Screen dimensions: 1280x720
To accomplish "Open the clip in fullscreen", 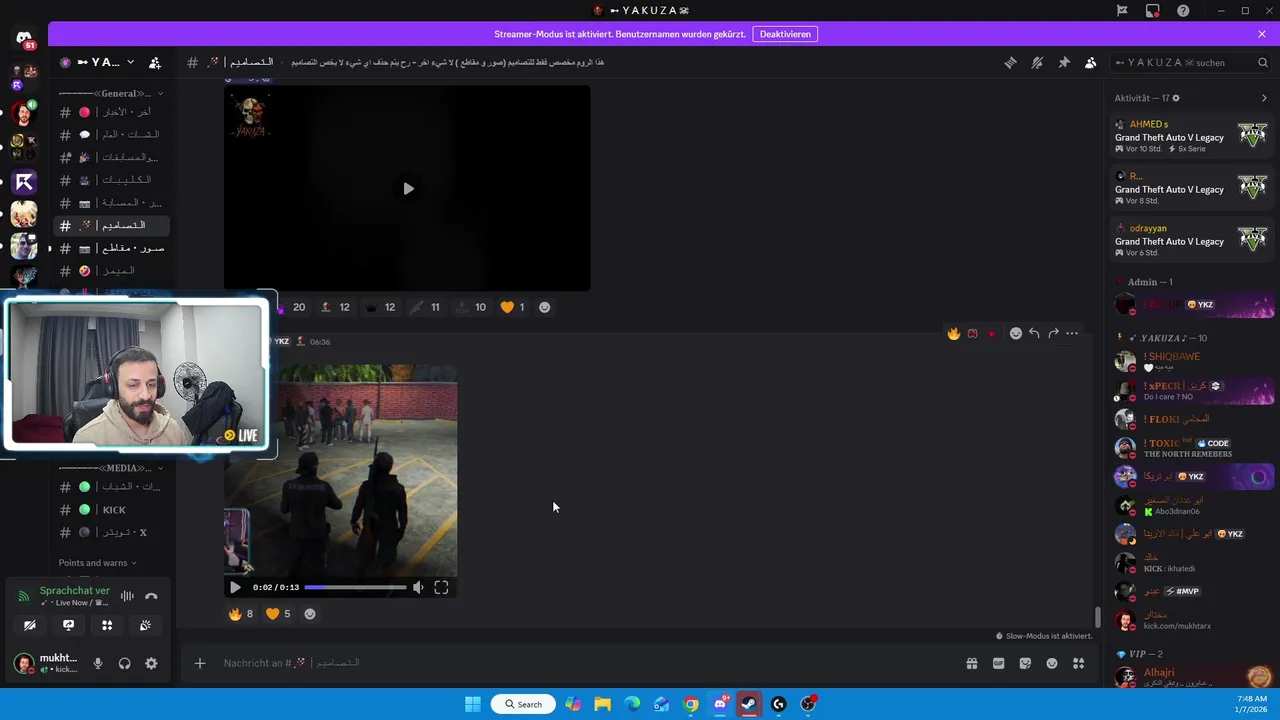I will (x=441, y=588).
